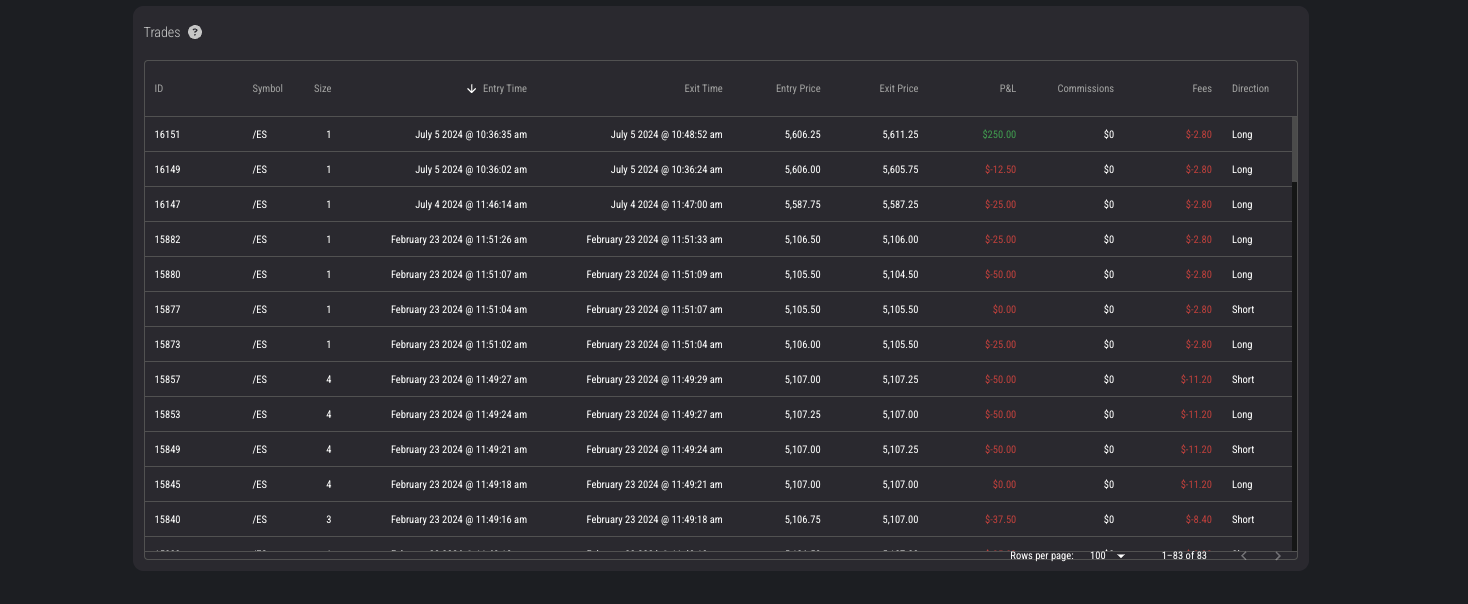This screenshot has width=1468, height=604.
Task: Click the Exit Price column header
Action: tap(898, 89)
